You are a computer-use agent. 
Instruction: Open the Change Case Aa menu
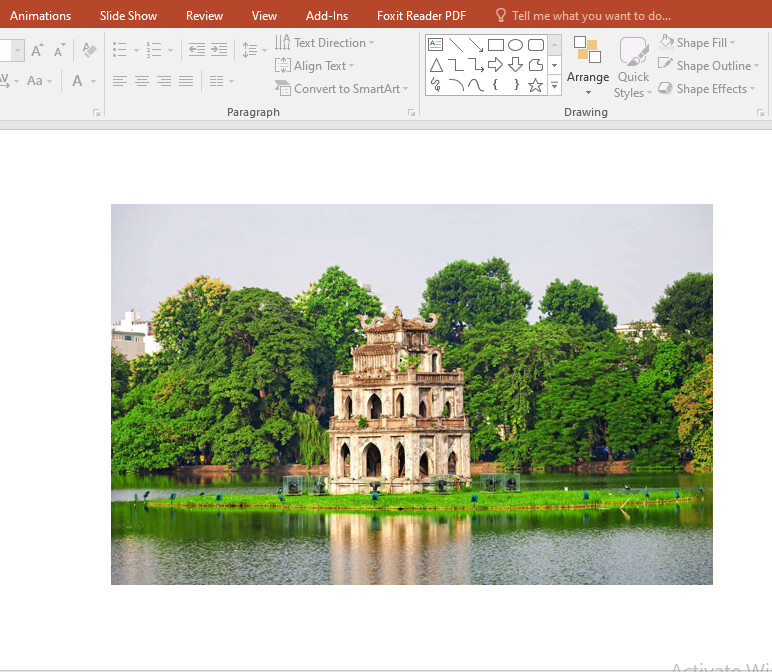pyautogui.click(x=39, y=81)
